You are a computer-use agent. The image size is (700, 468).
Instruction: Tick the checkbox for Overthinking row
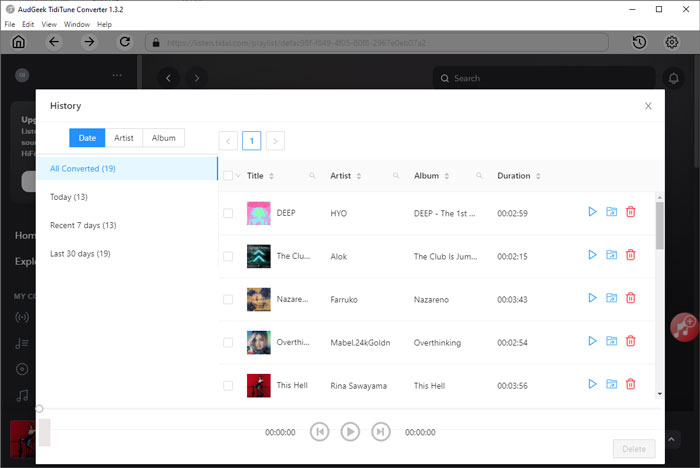pyautogui.click(x=228, y=343)
